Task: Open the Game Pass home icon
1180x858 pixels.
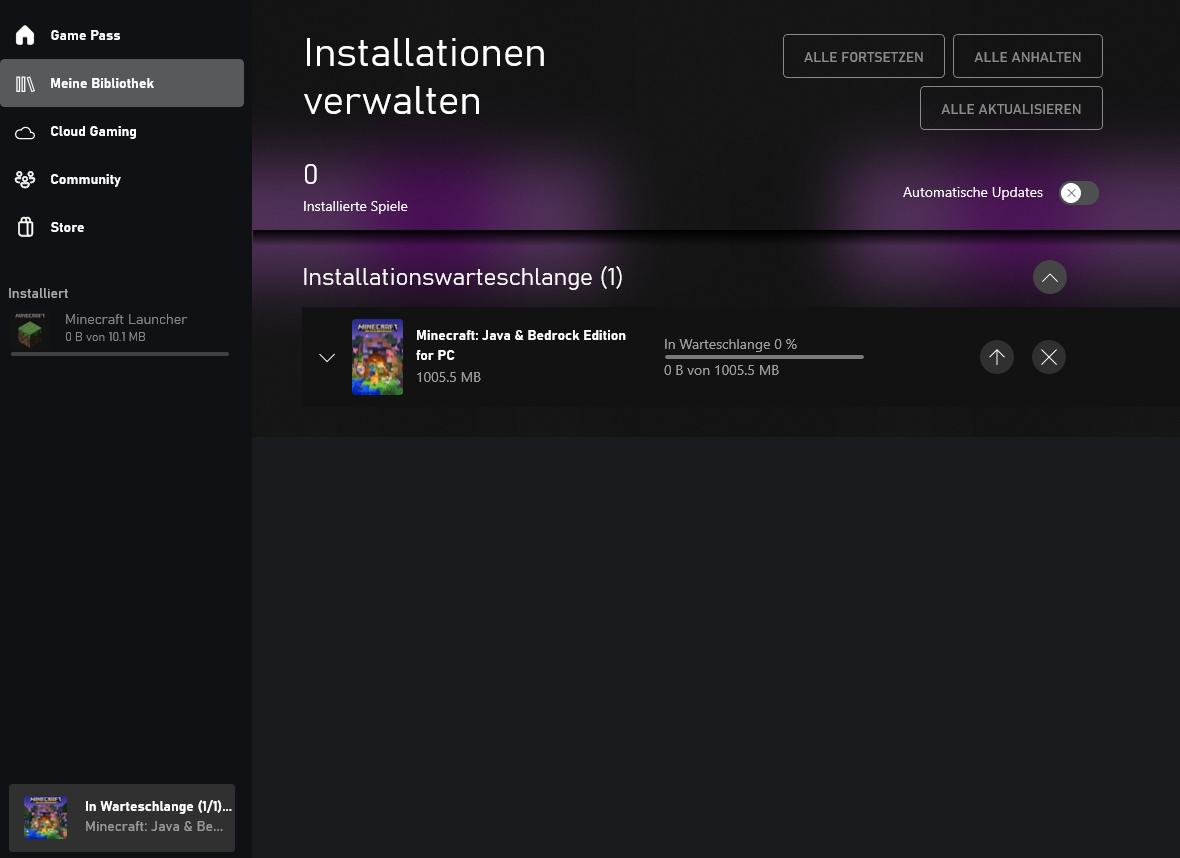Action: click(x=24, y=35)
